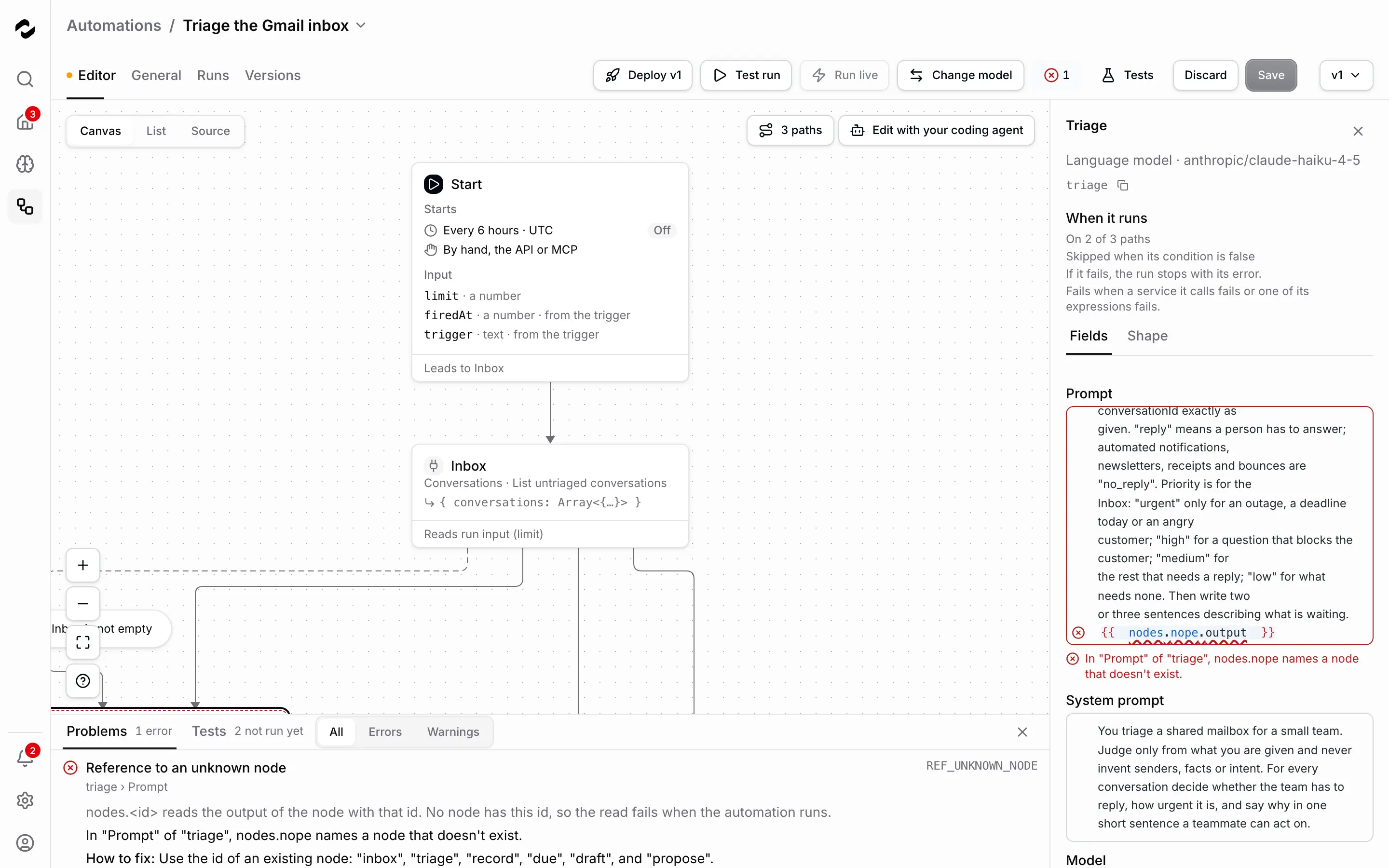This screenshot has height=868, width=1389.
Task: Switch to List view
Action: point(156,131)
